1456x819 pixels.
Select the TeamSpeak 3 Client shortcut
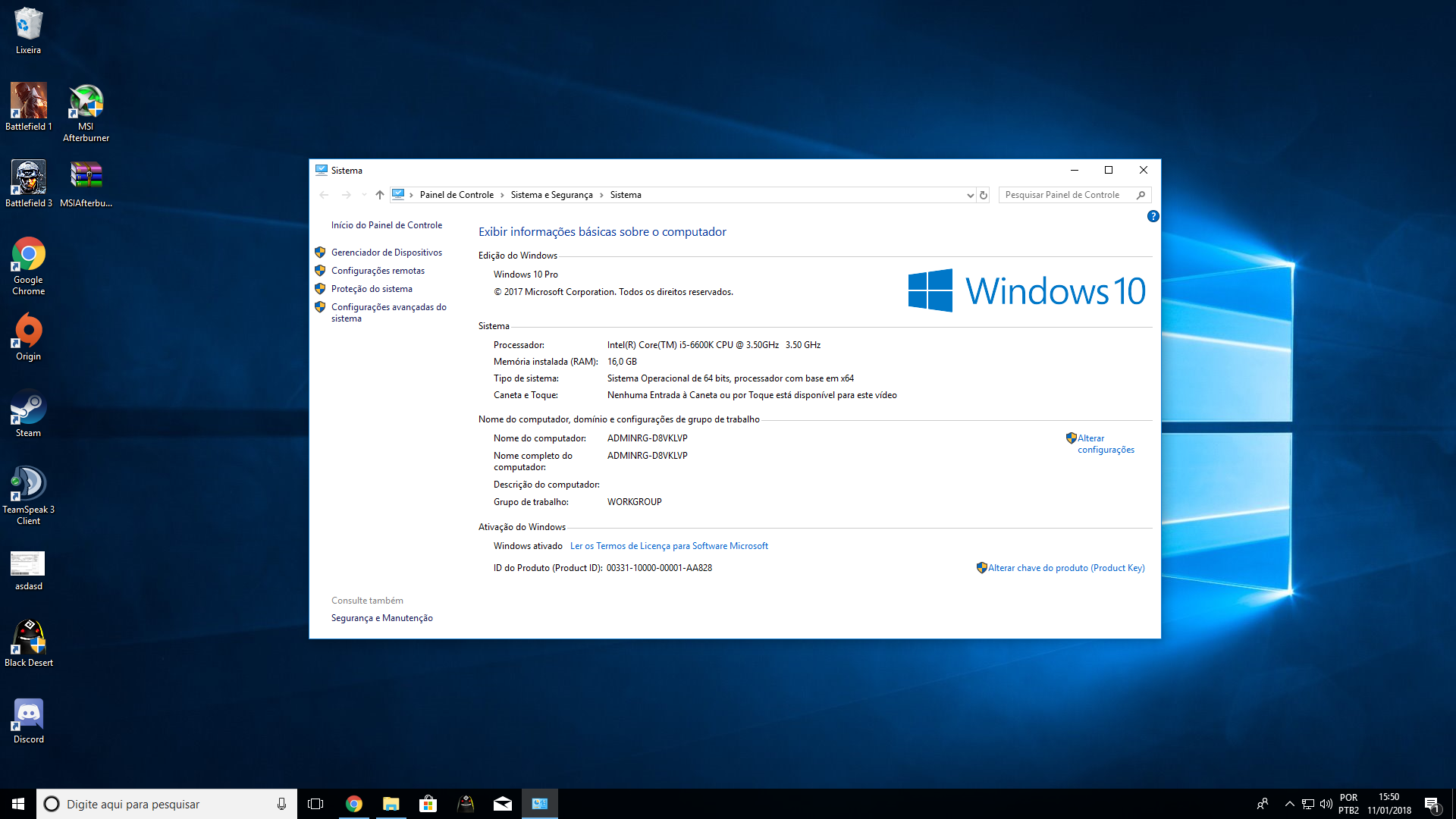28,495
